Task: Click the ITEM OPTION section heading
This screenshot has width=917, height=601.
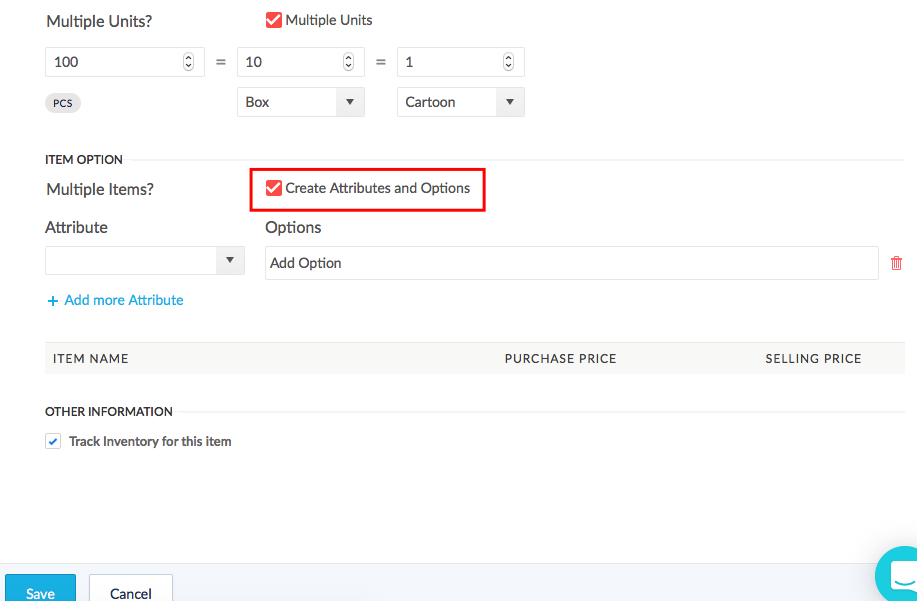Action: click(x=84, y=160)
